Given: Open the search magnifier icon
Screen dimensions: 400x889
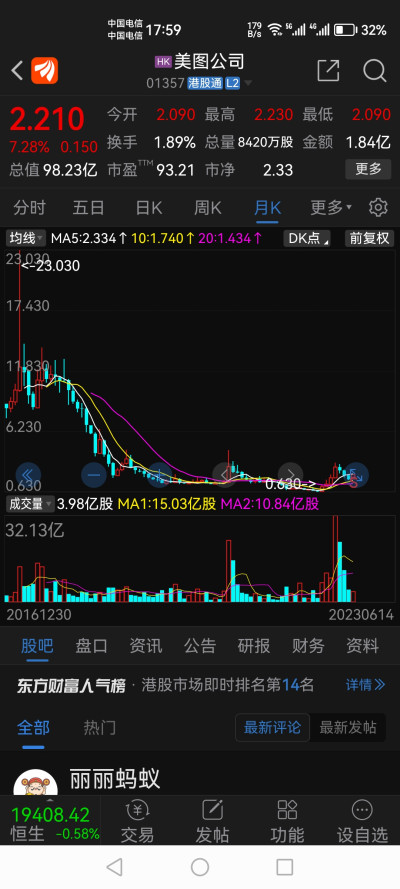Looking at the screenshot, I should point(375,71).
